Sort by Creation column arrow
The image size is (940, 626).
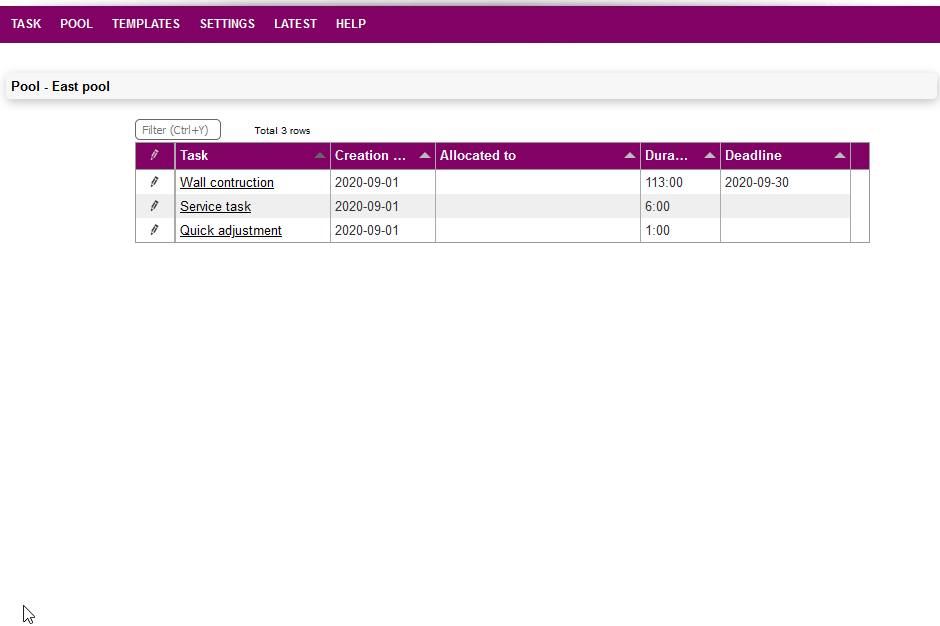point(424,156)
